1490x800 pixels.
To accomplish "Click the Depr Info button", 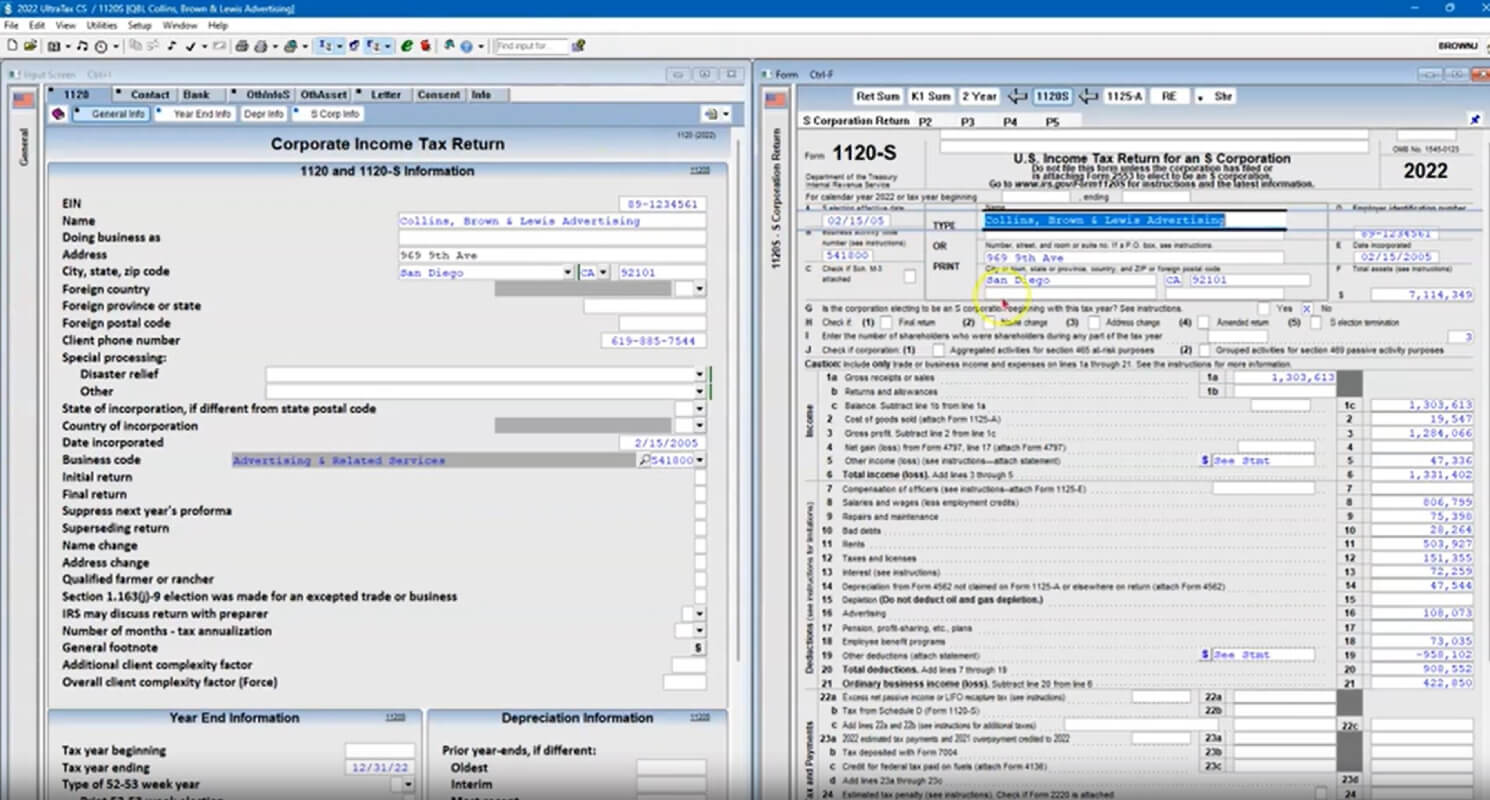I will 264,114.
